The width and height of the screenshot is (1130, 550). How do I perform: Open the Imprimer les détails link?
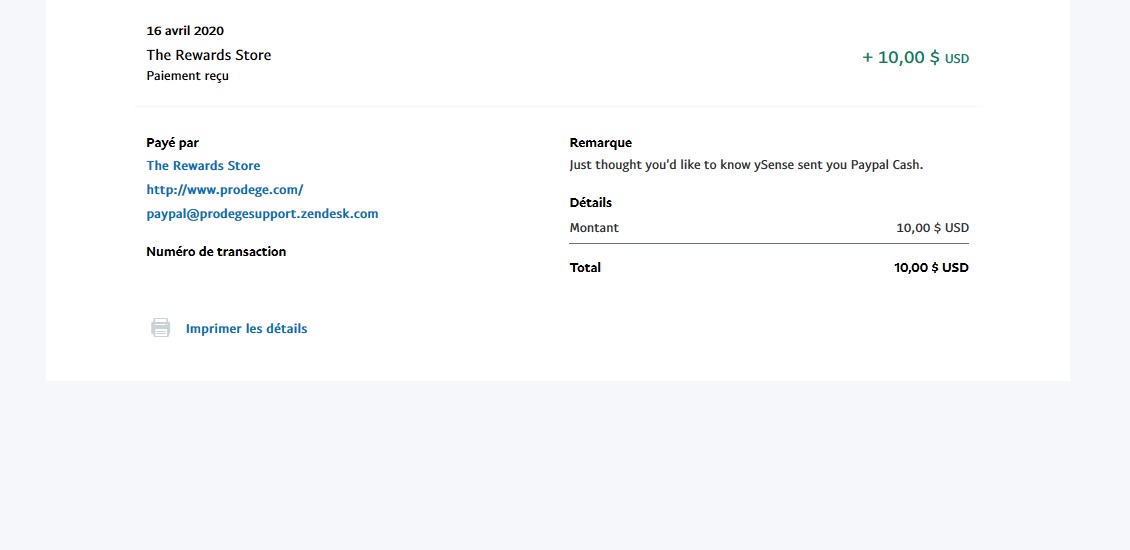pos(246,329)
